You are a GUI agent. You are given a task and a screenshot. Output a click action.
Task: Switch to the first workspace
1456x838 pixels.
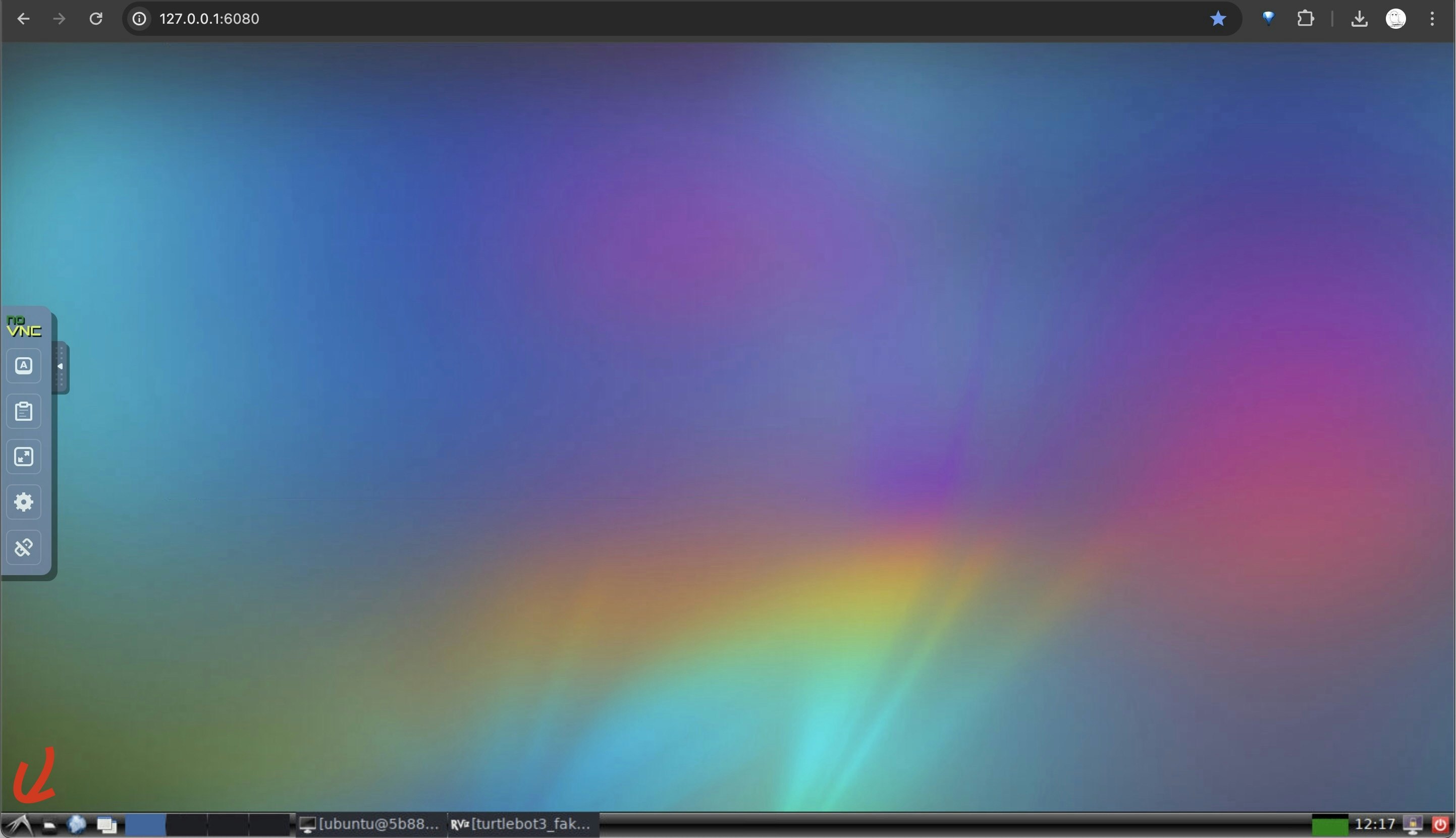[145, 825]
